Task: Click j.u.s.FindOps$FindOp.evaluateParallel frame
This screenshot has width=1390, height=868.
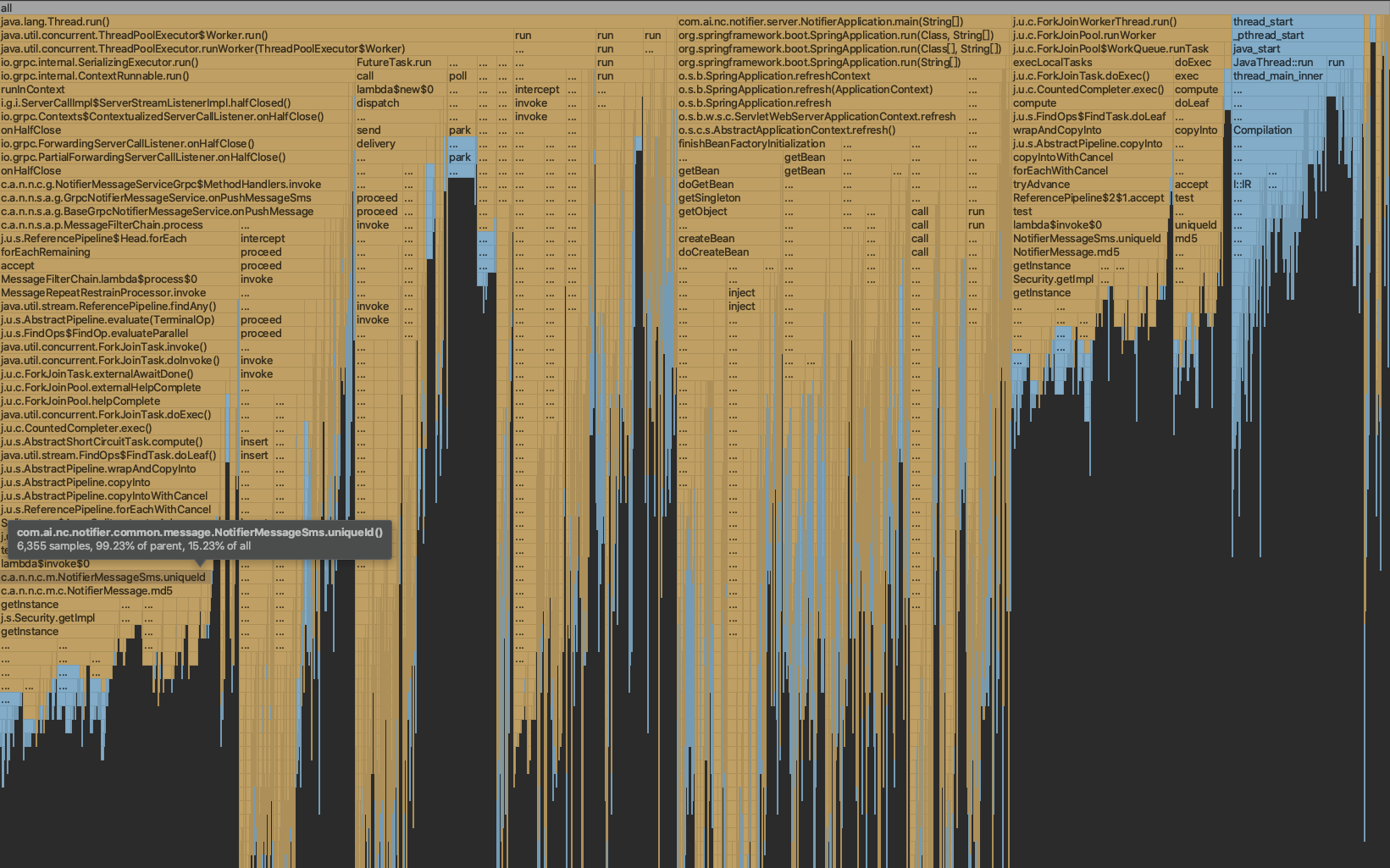Action: (x=119, y=333)
